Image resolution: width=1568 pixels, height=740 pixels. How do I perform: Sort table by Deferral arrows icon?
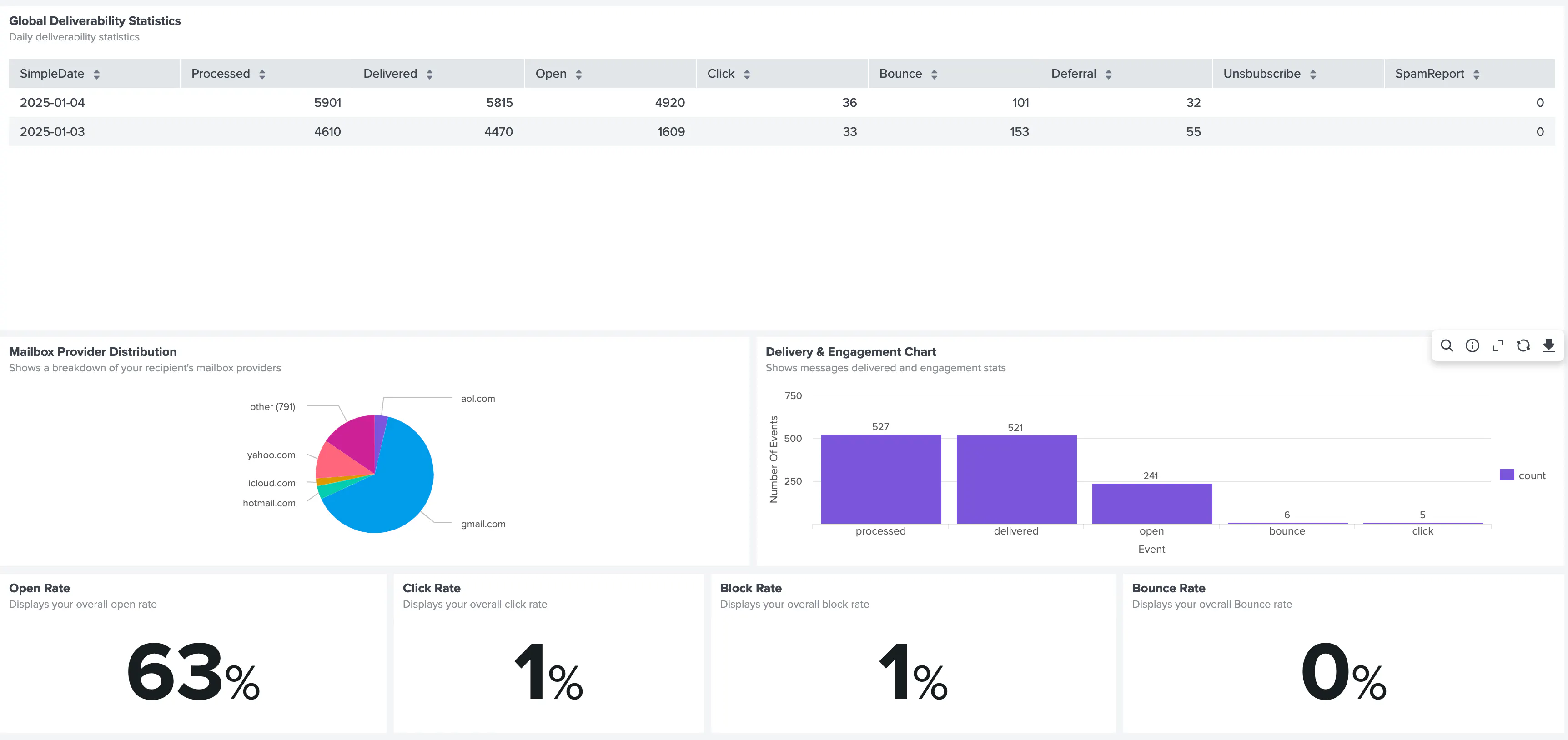1108,74
